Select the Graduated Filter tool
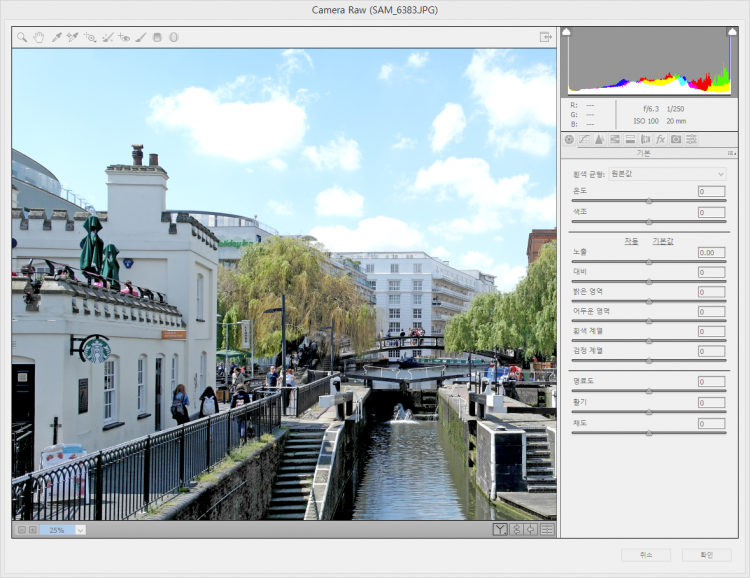Viewport: 750px width, 578px height. pos(157,37)
